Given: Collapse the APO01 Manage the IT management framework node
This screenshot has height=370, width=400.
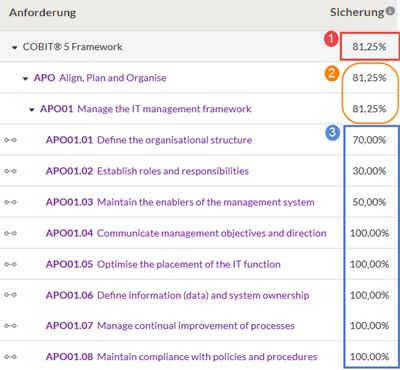Looking at the screenshot, I should point(32,110).
